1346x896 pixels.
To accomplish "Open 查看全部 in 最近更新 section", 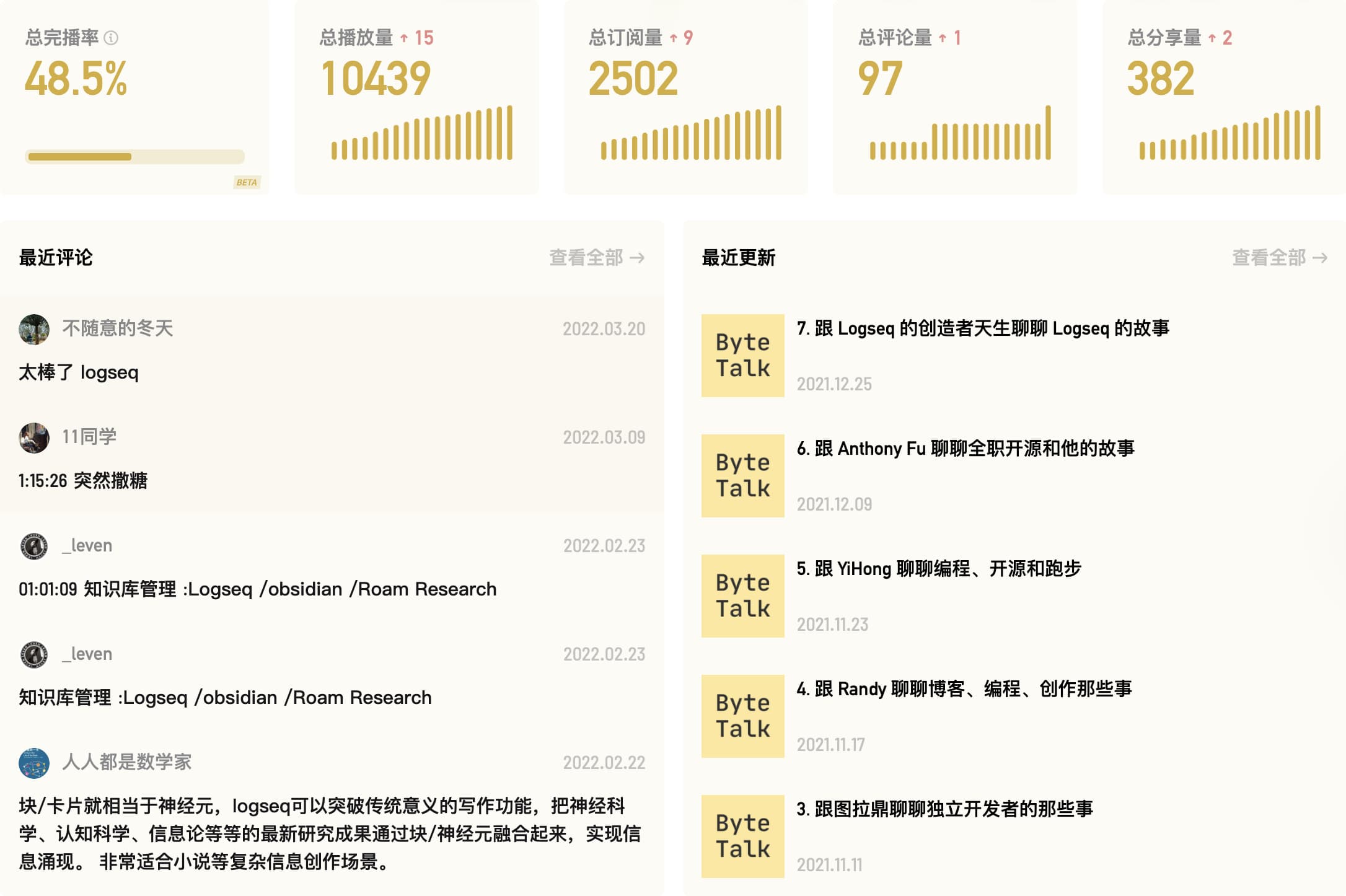I will (x=1279, y=258).
